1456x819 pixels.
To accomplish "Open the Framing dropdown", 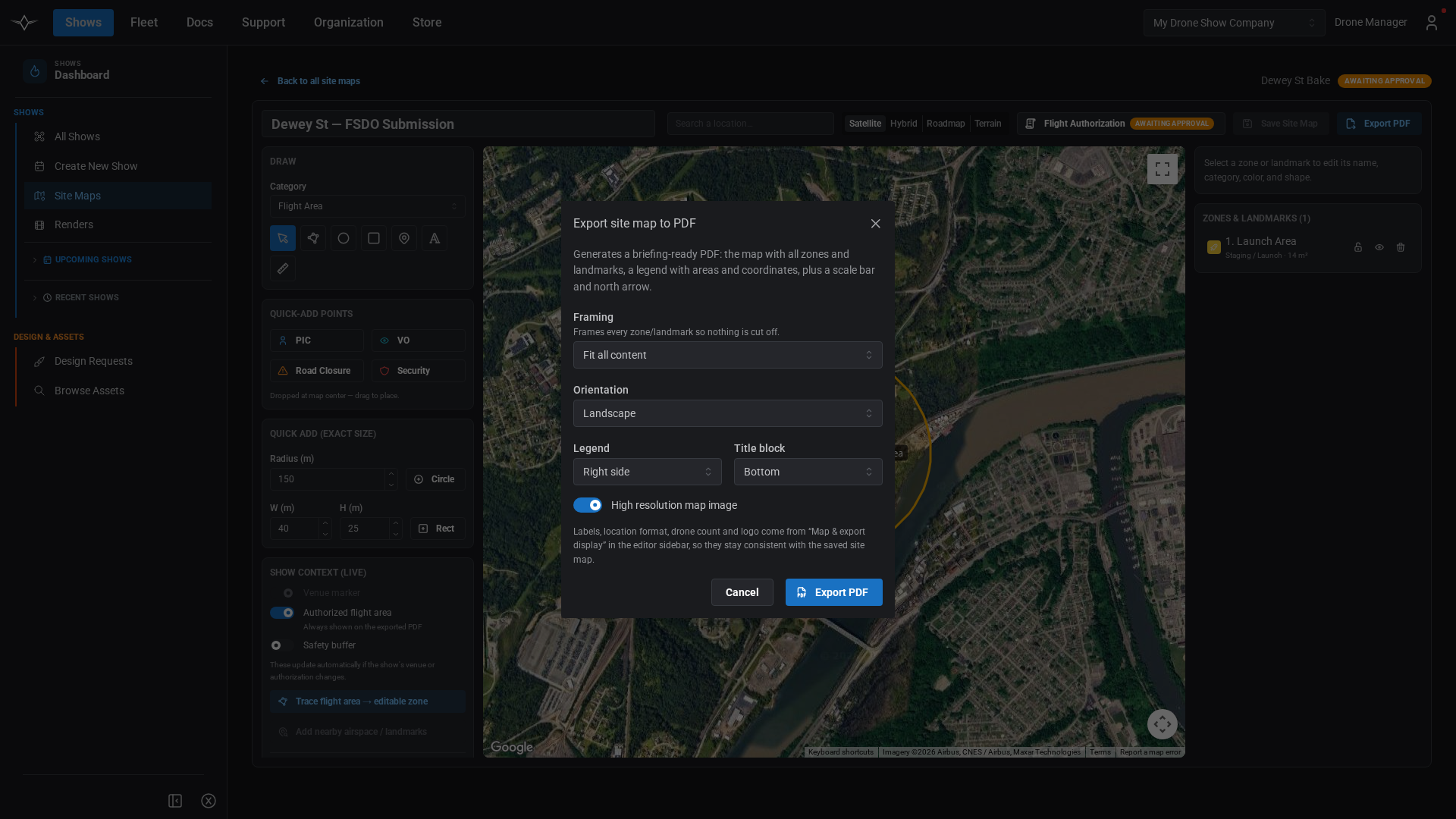I will tap(728, 355).
